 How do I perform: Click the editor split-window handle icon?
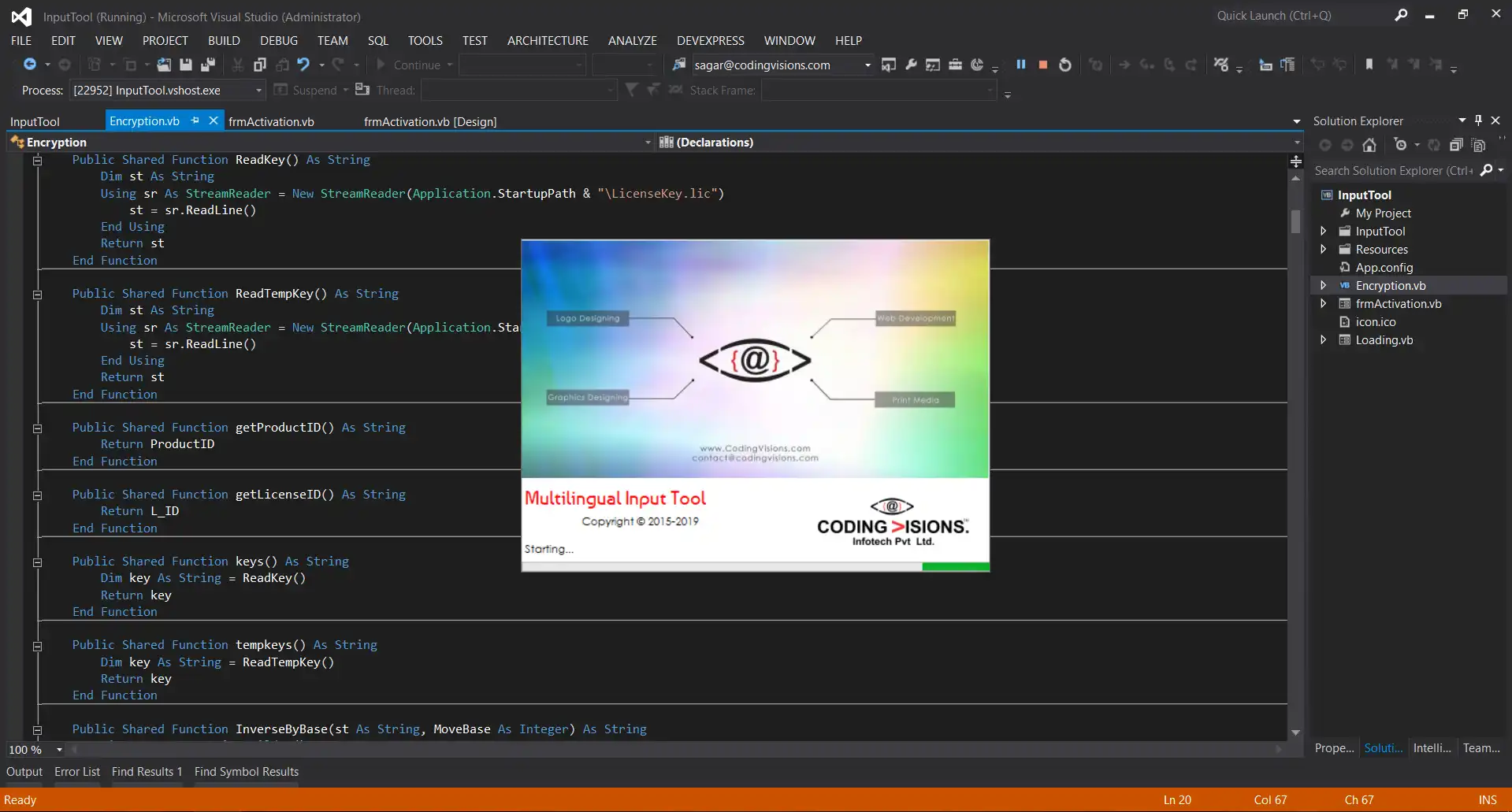coord(1295,161)
